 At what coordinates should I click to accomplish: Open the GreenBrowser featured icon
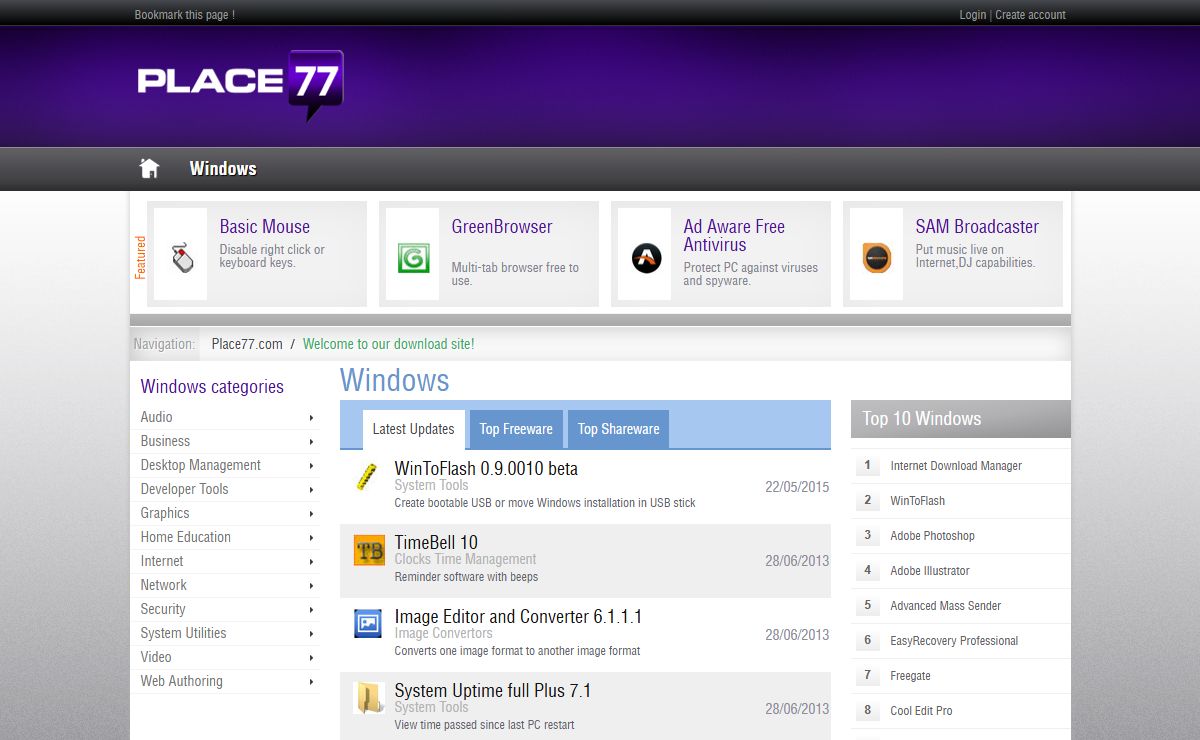[x=413, y=258]
